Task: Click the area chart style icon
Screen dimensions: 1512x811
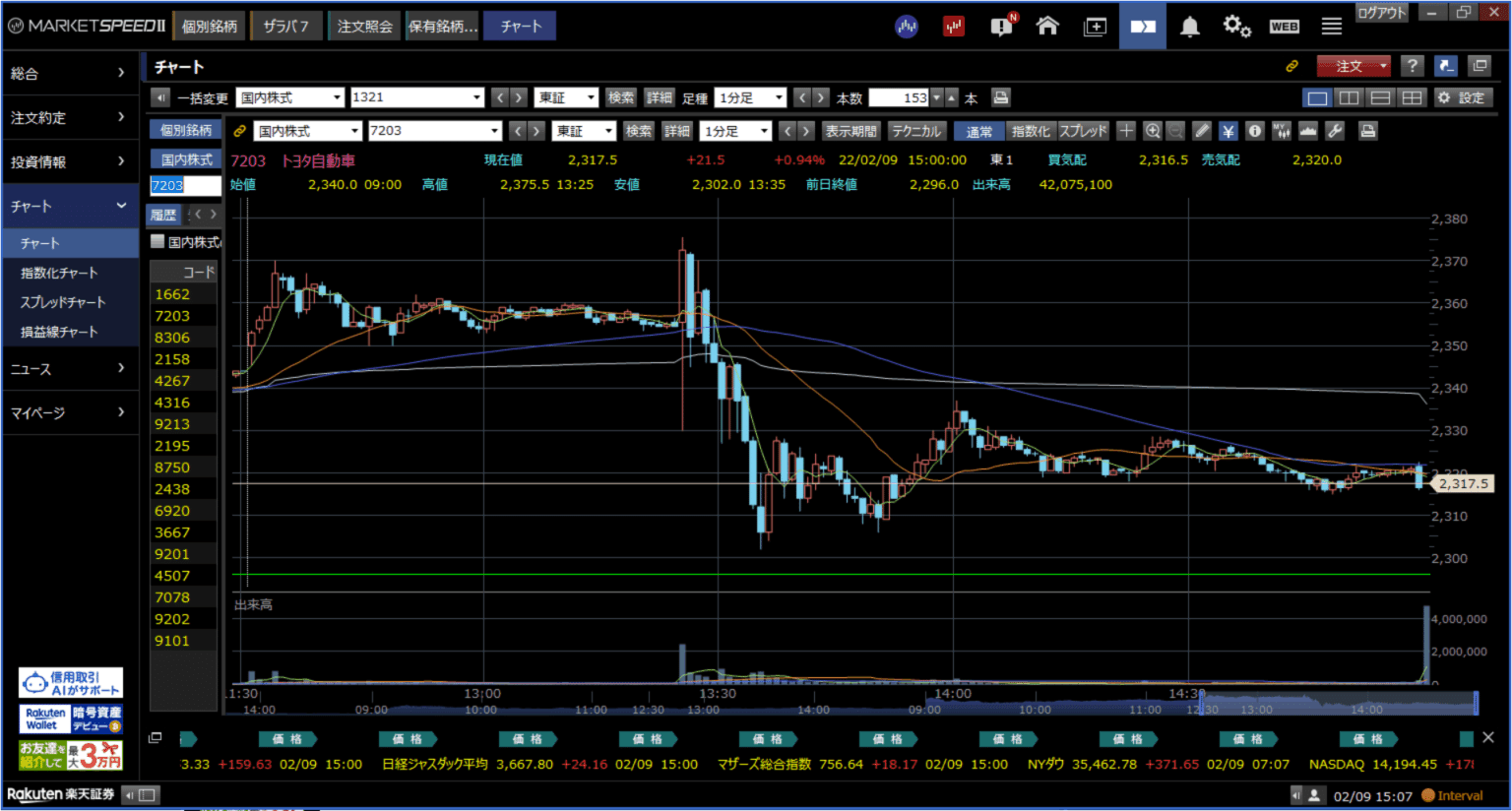Action: click(1308, 131)
